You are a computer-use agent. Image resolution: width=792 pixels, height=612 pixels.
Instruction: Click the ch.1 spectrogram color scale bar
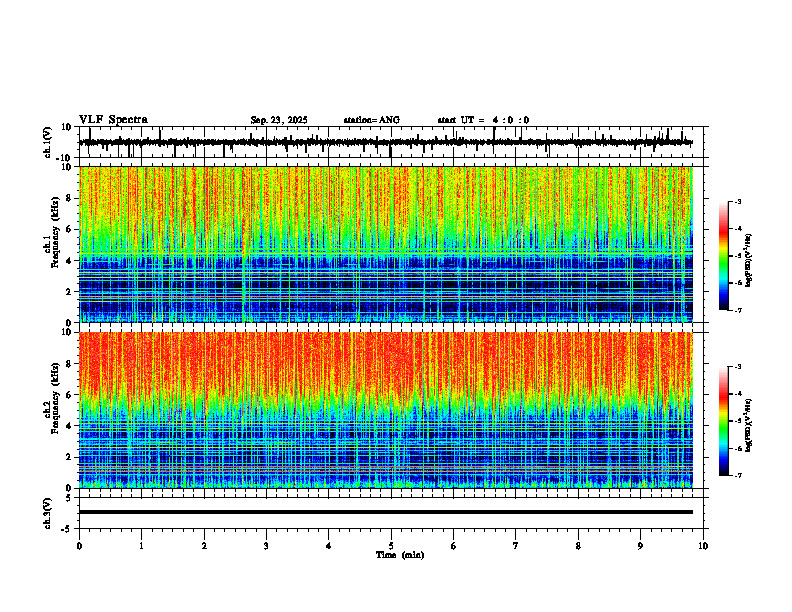(x=724, y=256)
